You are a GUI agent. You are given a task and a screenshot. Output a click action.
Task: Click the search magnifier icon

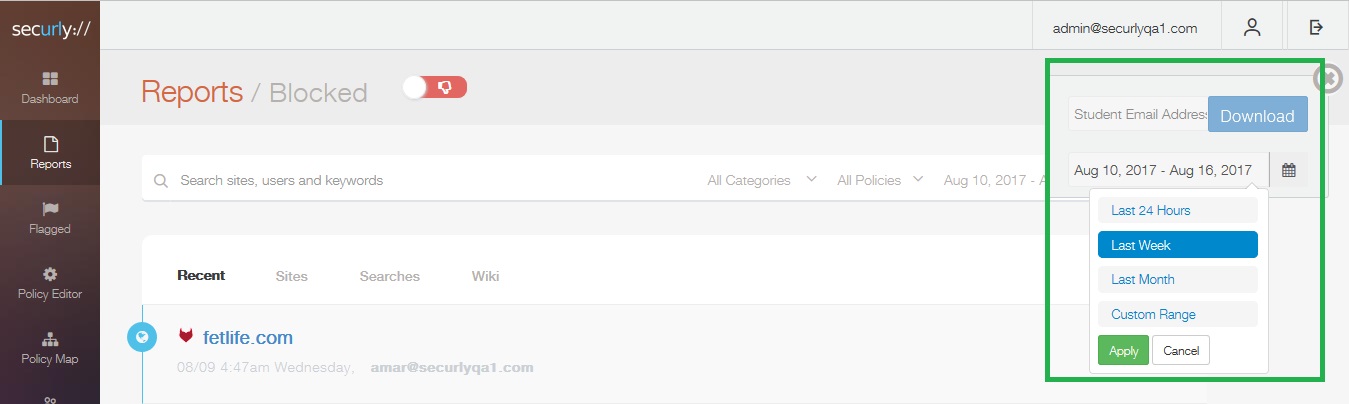click(161, 181)
